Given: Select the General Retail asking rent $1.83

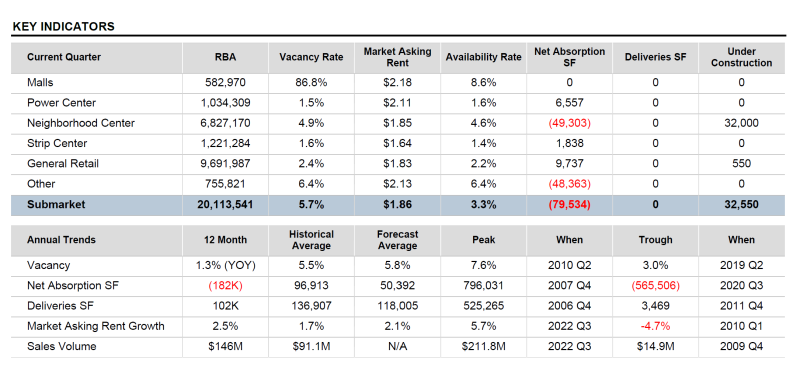Looking at the screenshot, I should click(397, 164).
